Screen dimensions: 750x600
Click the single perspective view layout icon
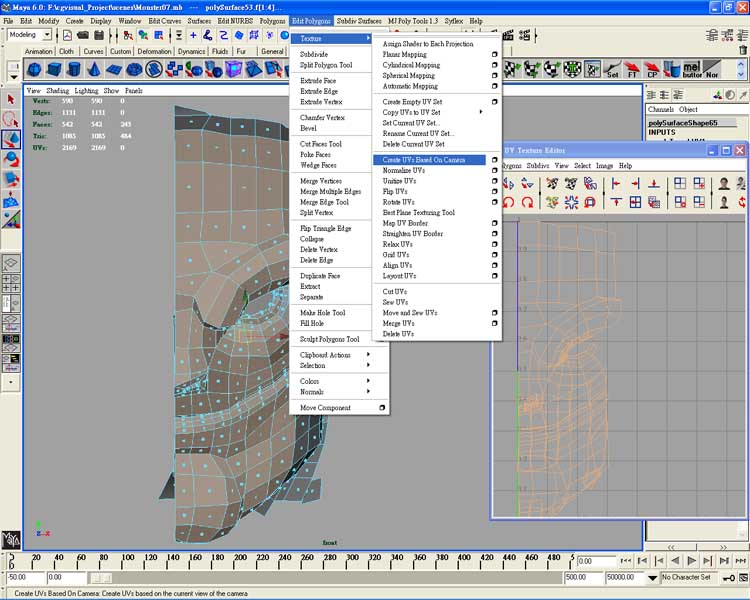point(11,263)
